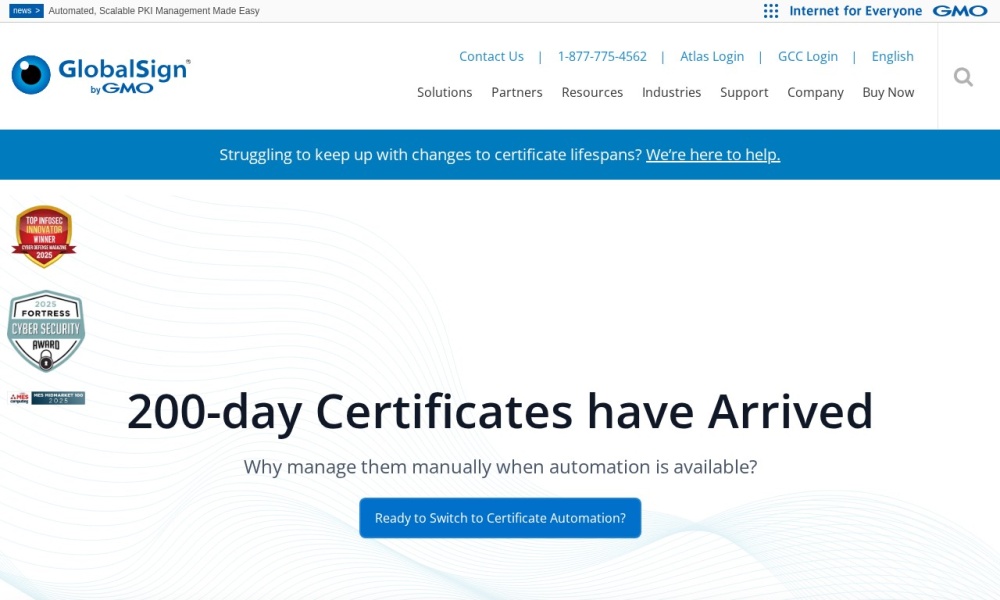Open the English language selector

(892, 56)
